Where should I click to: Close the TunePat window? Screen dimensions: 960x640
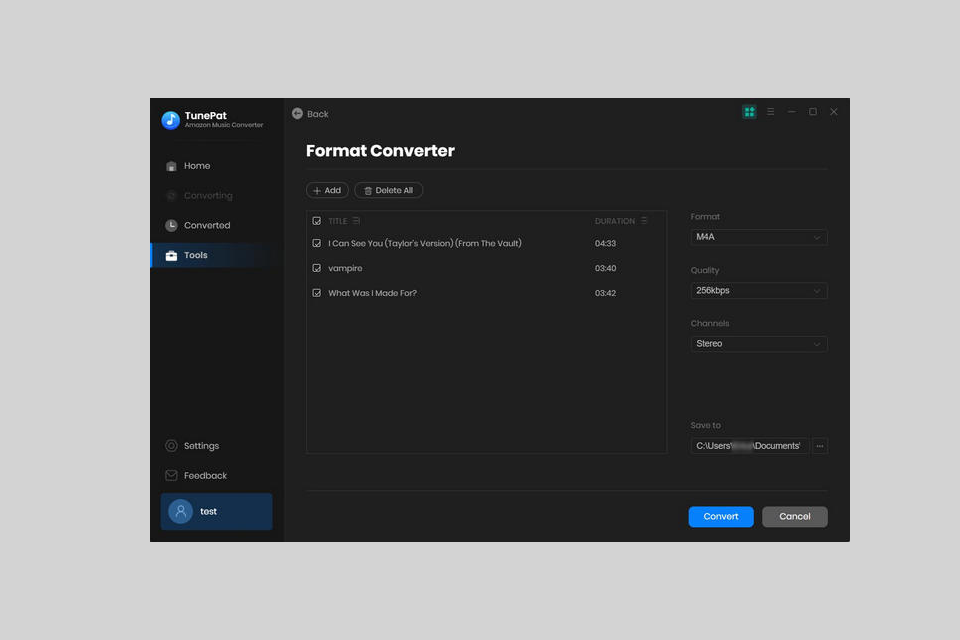point(834,111)
